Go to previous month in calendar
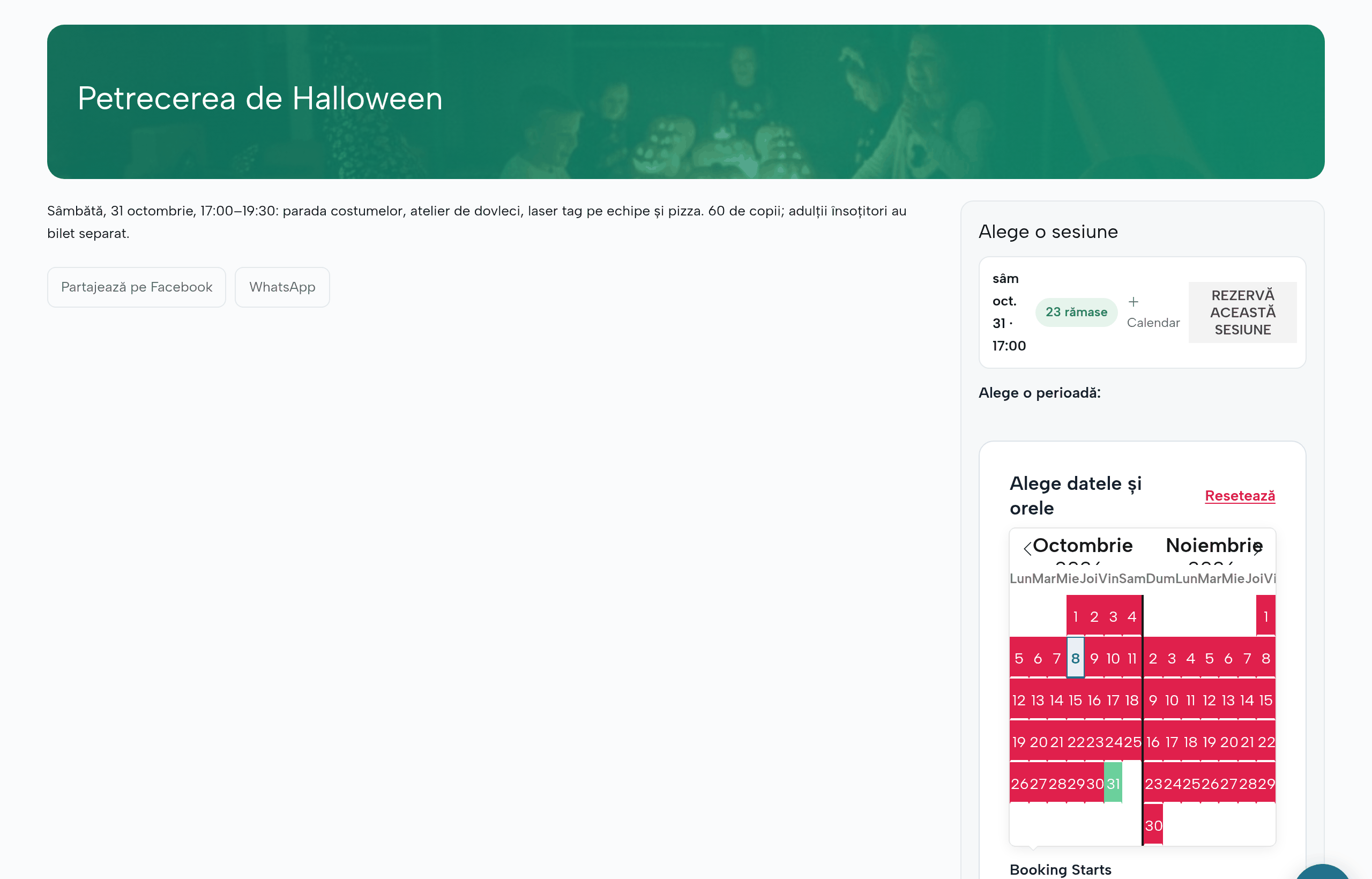Viewport: 1372px width, 879px height. click(x=1027, y=548)
